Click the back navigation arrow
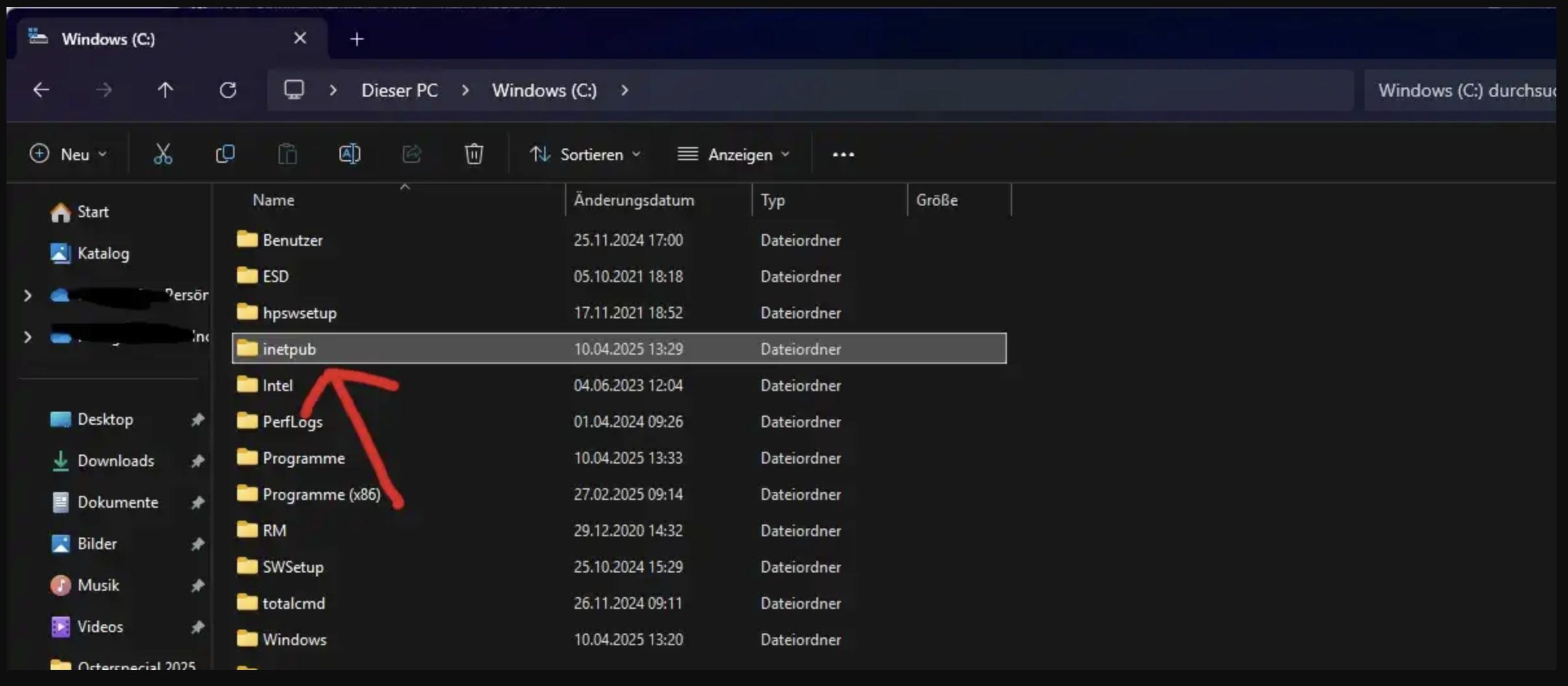The image size is (1568, 686). click(41, 89)
